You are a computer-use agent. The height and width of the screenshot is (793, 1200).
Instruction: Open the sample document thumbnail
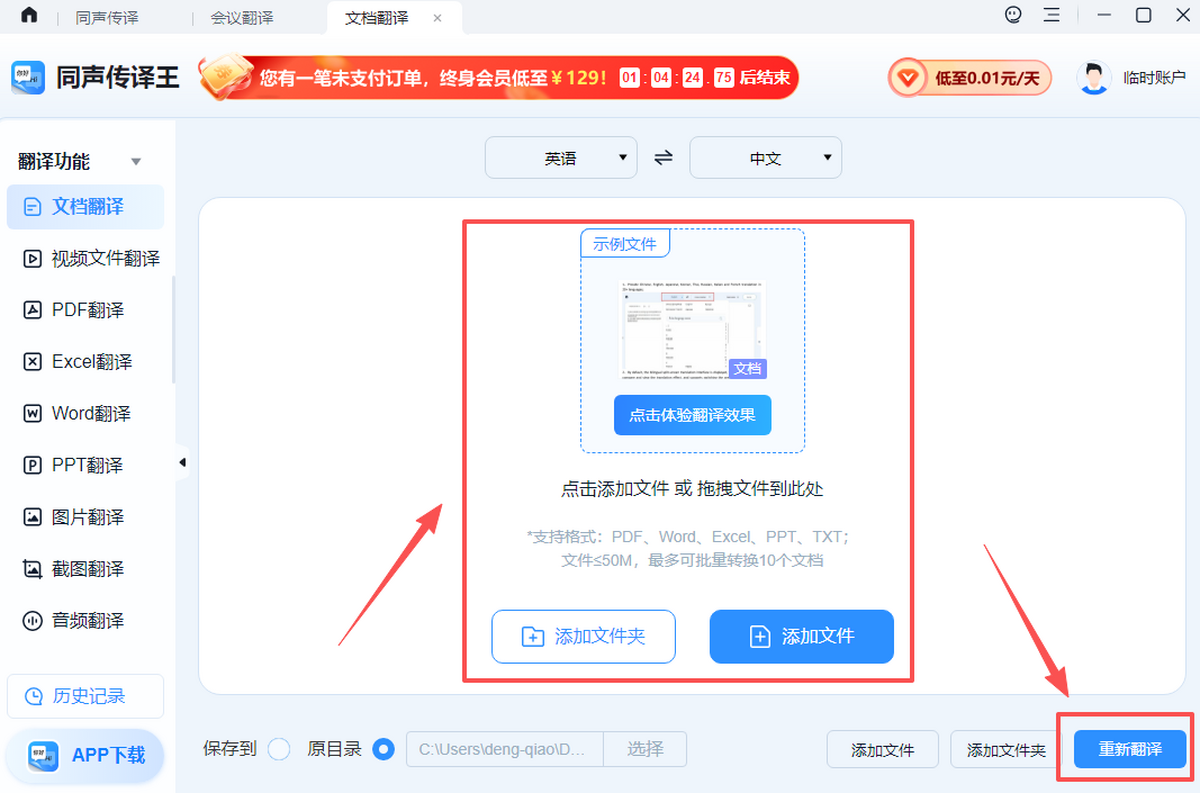pyautogui.click(x=692, y=330)
